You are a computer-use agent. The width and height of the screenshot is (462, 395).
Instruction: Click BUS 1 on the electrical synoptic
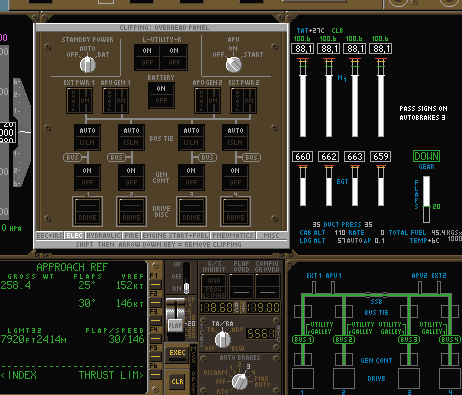[303, 340]
